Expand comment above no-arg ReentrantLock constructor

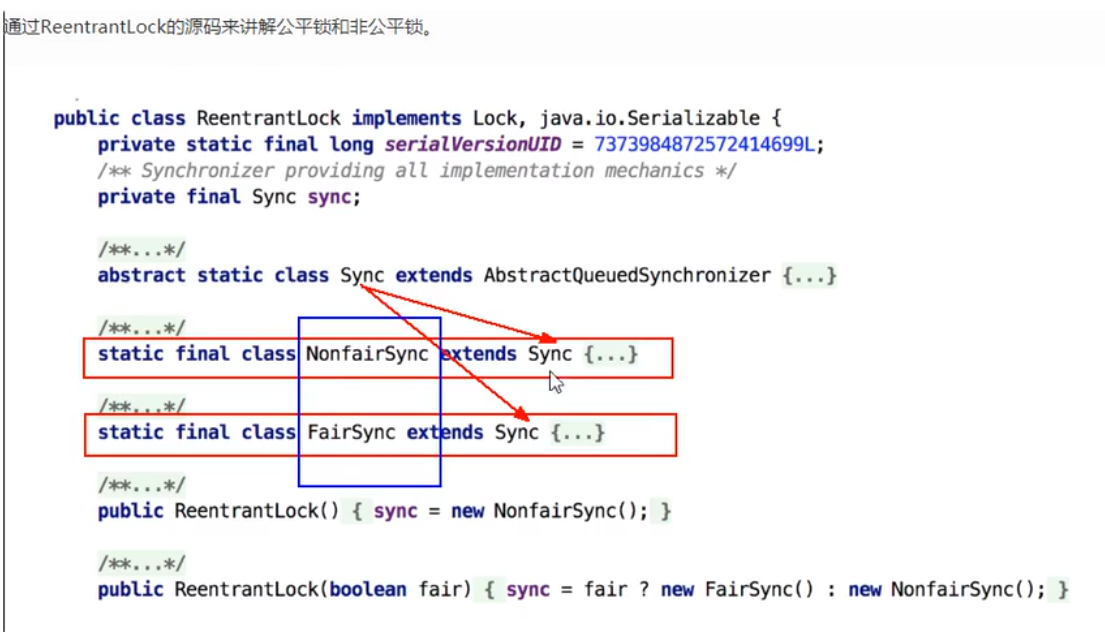(x=142, y=485)
